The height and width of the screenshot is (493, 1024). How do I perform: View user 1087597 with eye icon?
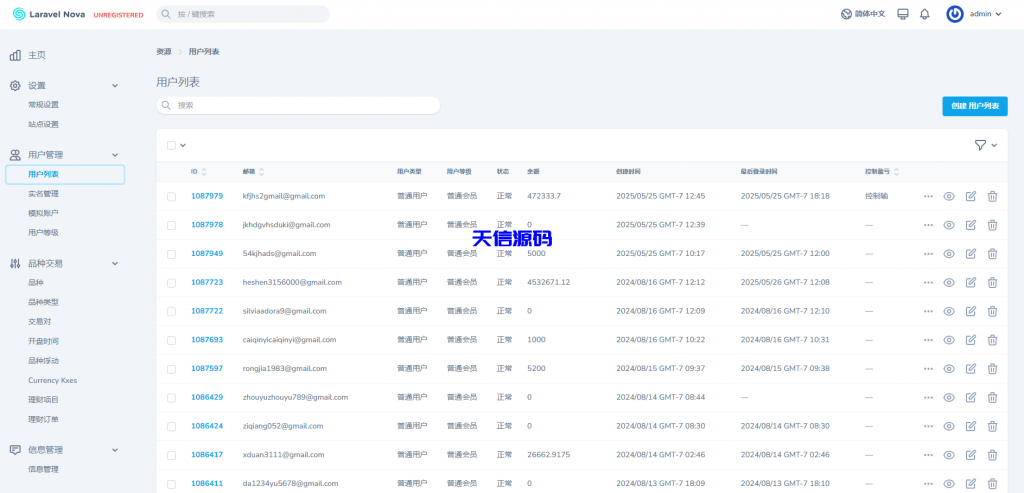point(949,368)
